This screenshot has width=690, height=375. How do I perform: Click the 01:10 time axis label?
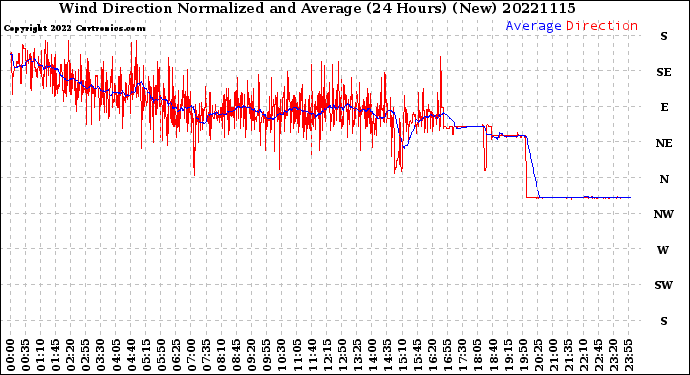click(41, 355)
